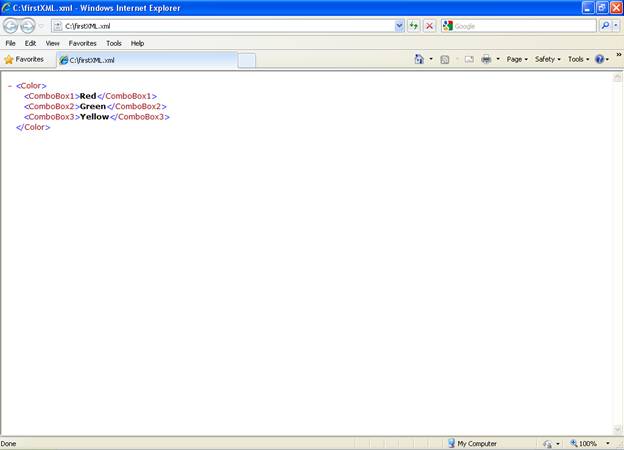Click the Forward navigation arrow
The height and width of the screenshot is (450, 624).
click(27, 26)
